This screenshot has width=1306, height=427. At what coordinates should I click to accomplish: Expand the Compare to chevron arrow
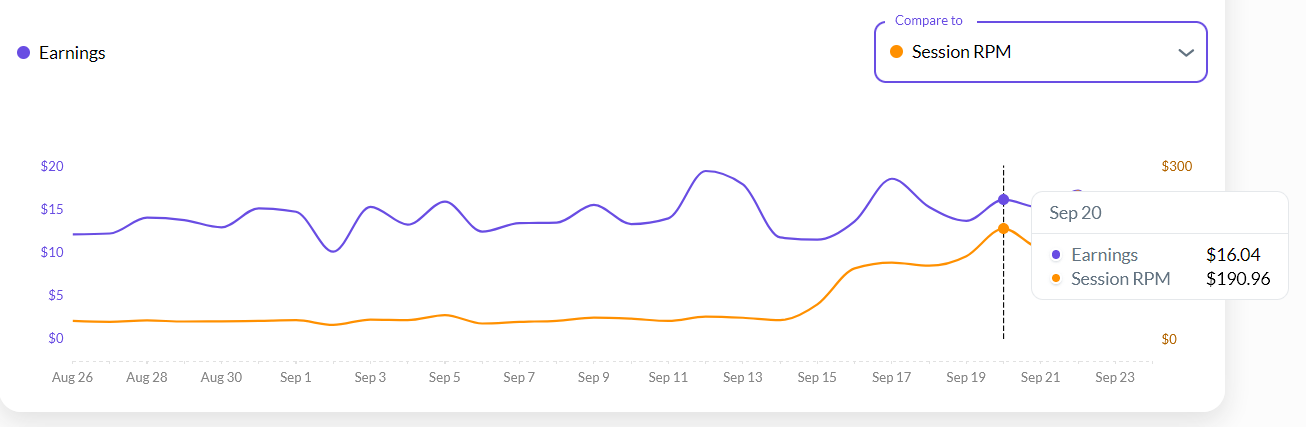1186,52
